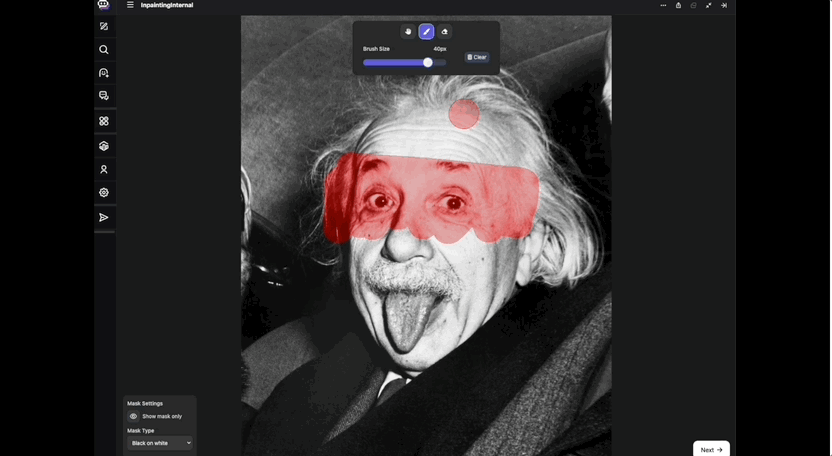Open the search magnifier in sidebar
The image size is (832, 456).
pos(103,49)
